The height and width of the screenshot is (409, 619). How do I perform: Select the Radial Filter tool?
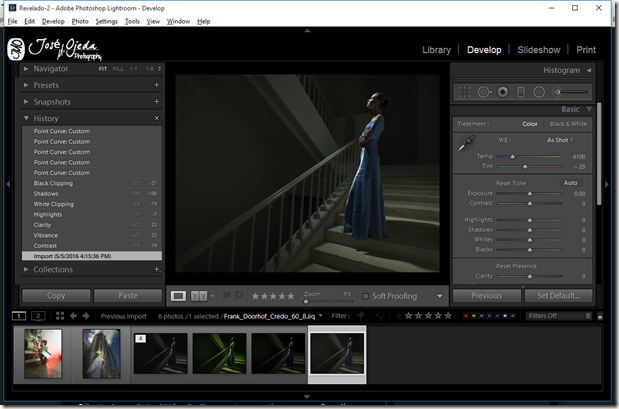[539, 92]
